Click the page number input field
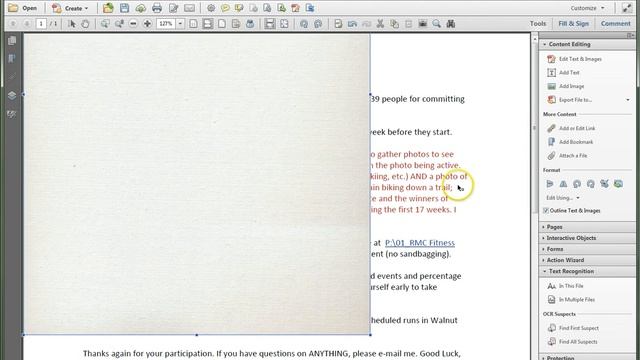This screenshot has height=360, width=640. pos(40,24)
